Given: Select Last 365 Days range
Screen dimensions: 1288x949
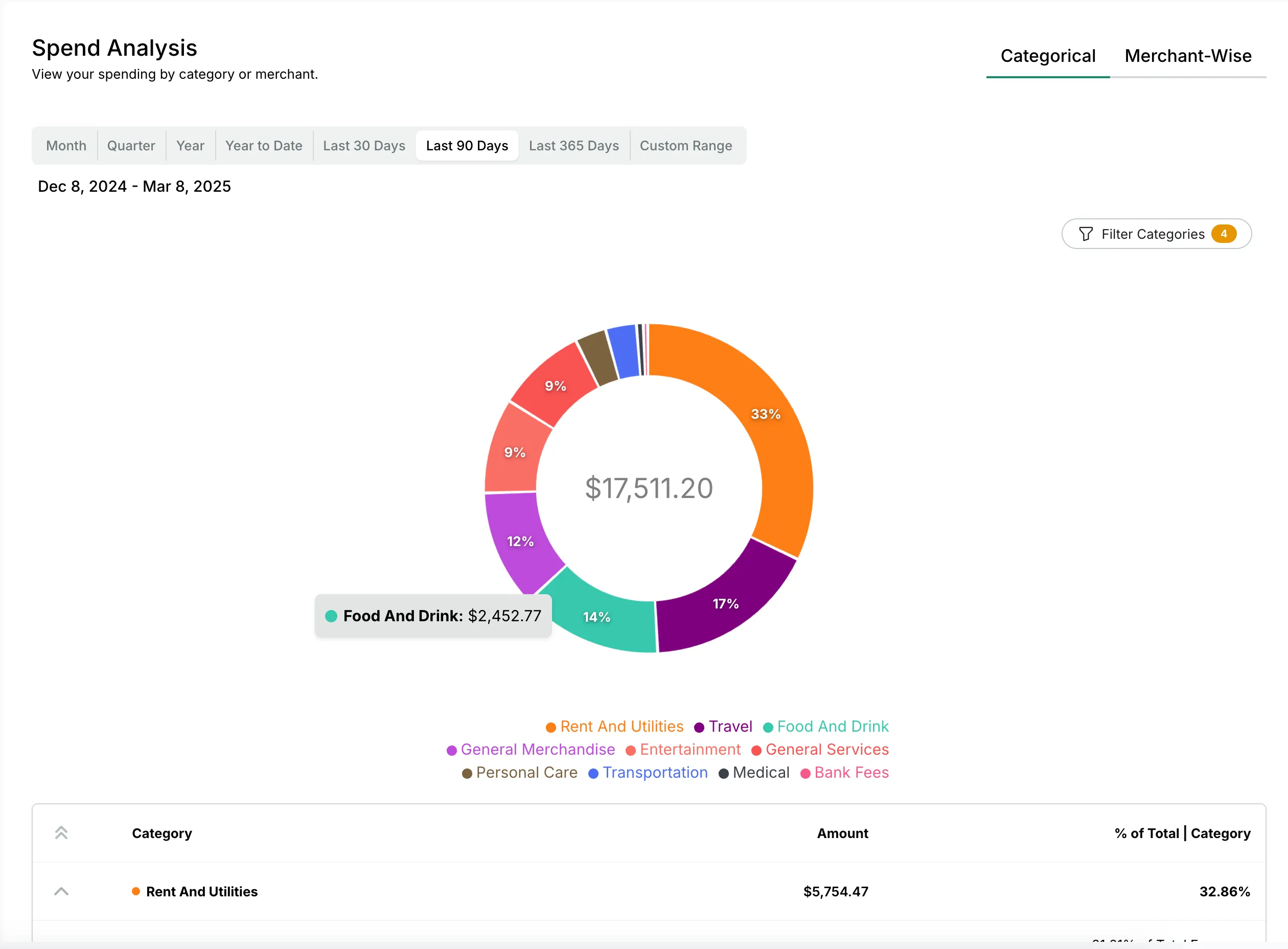Looking at the screenshot, I should pyautogui.click(x=573, y=146).
